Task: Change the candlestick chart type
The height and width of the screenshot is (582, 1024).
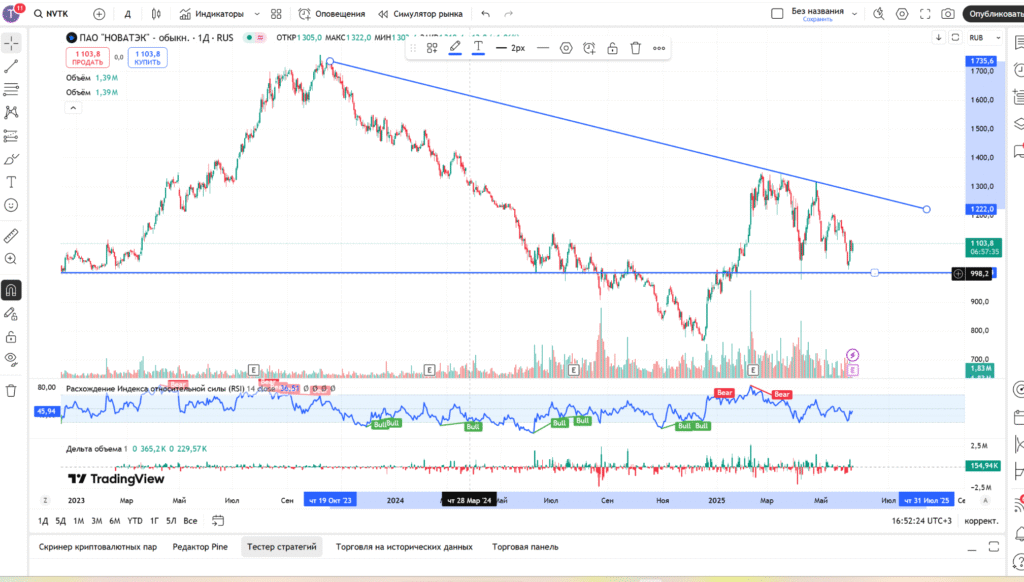Action: (x=156, y=14)
